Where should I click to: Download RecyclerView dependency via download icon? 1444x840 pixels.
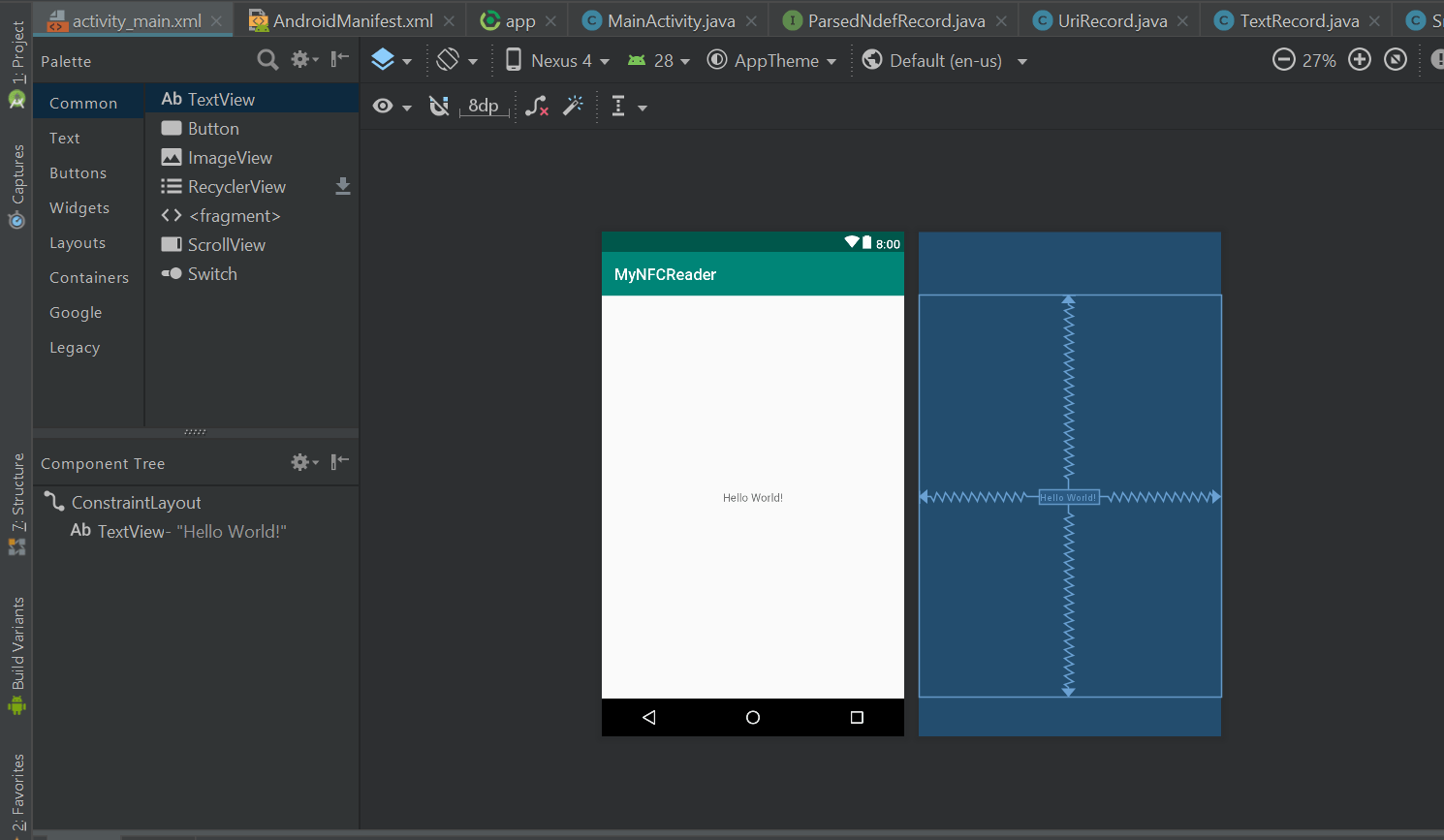pos(343,186)
